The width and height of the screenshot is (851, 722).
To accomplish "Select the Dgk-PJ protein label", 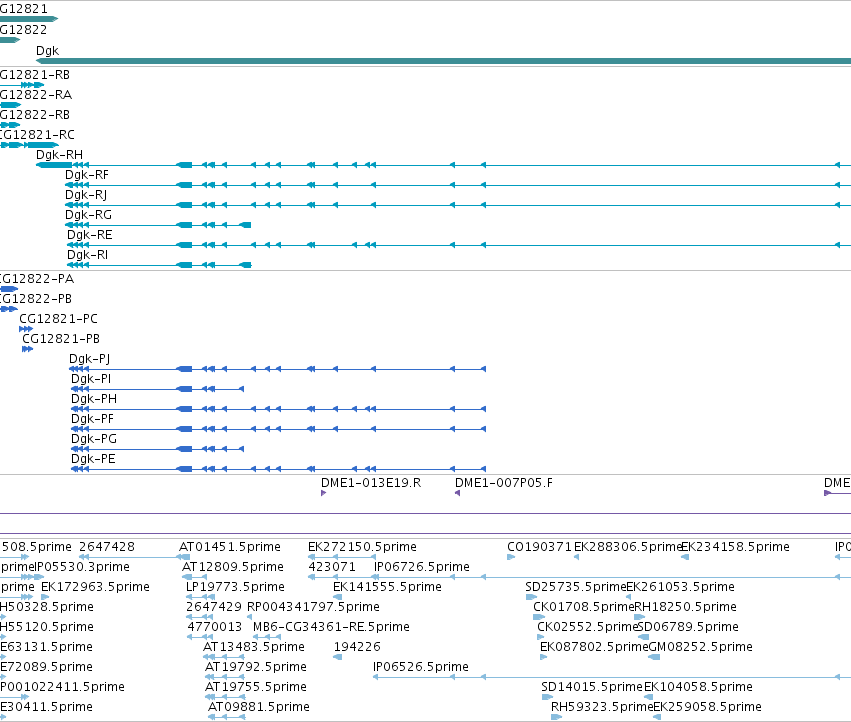I will point(90,359).
